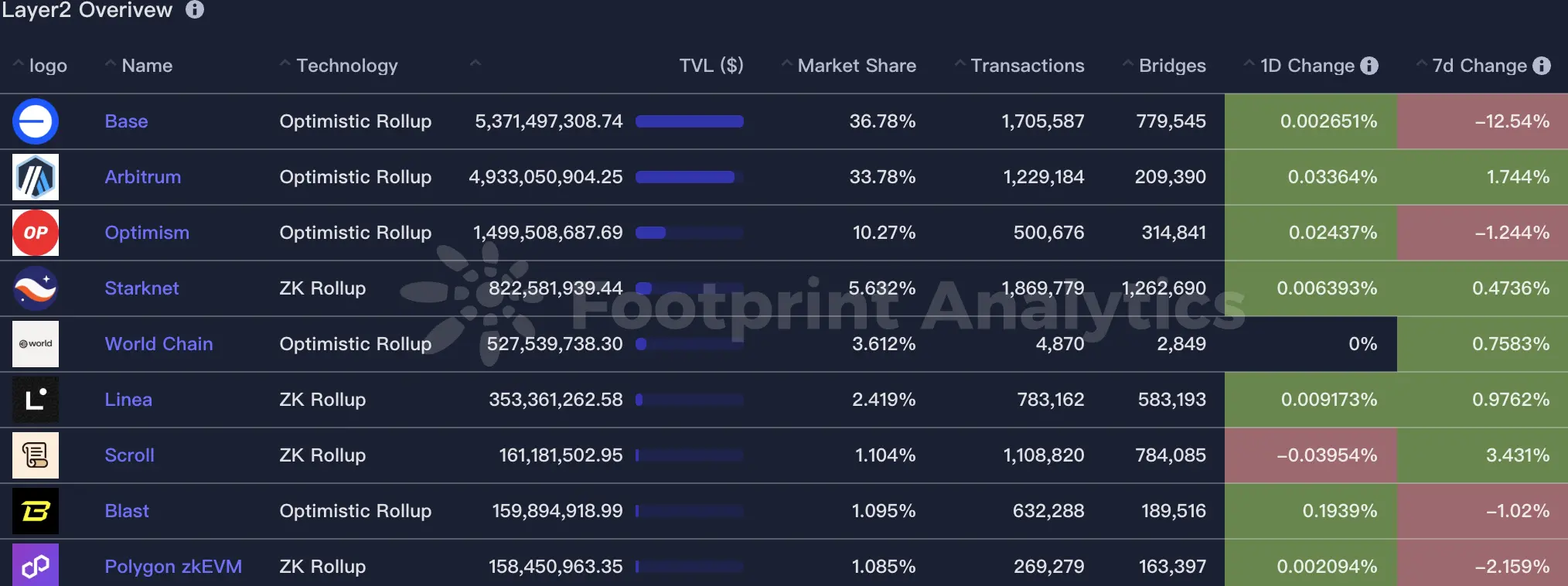Sort the table by Name column
The image size is (1568, 586).
coord(146,66)
